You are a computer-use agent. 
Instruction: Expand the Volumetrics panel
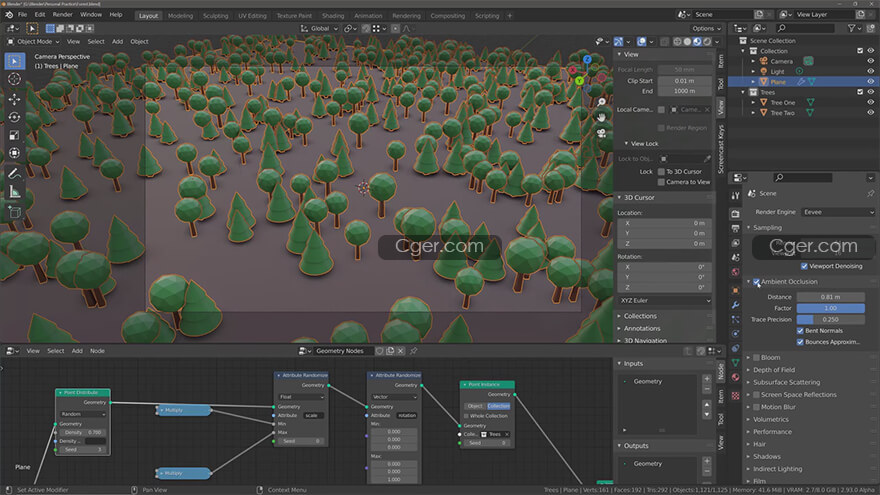pos(771,419)
